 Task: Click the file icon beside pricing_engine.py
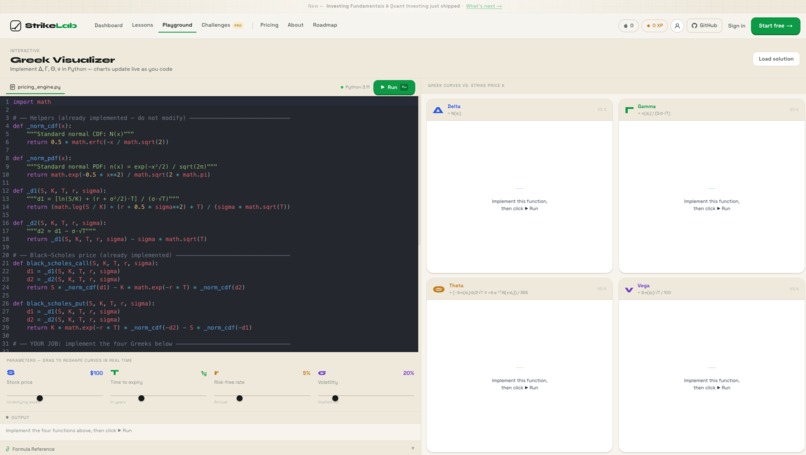[12, 87]
